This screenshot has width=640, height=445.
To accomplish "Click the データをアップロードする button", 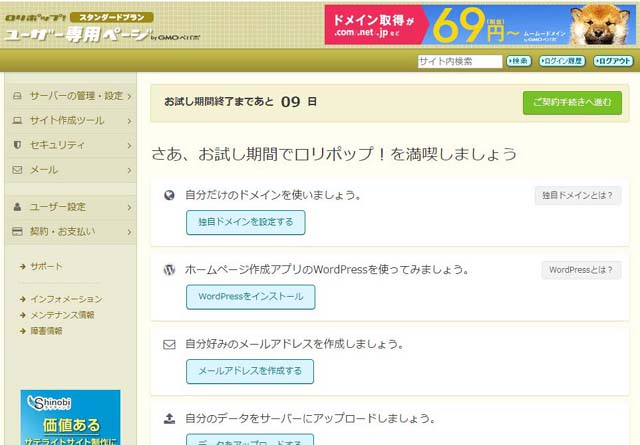I will pos(250,440).
